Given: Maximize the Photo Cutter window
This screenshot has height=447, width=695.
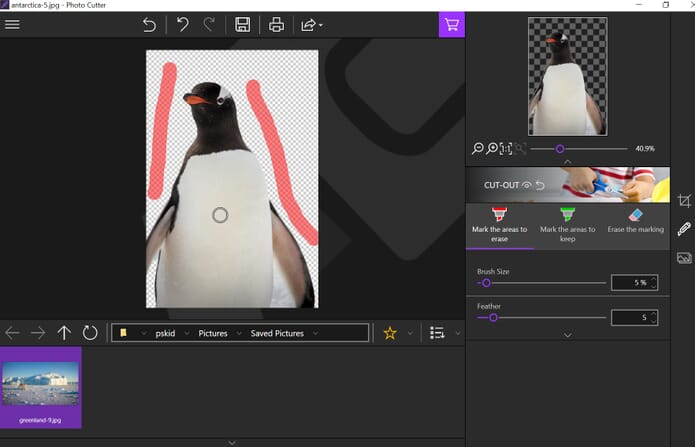Looking at the screenshot, I should [x=666, y=5].
